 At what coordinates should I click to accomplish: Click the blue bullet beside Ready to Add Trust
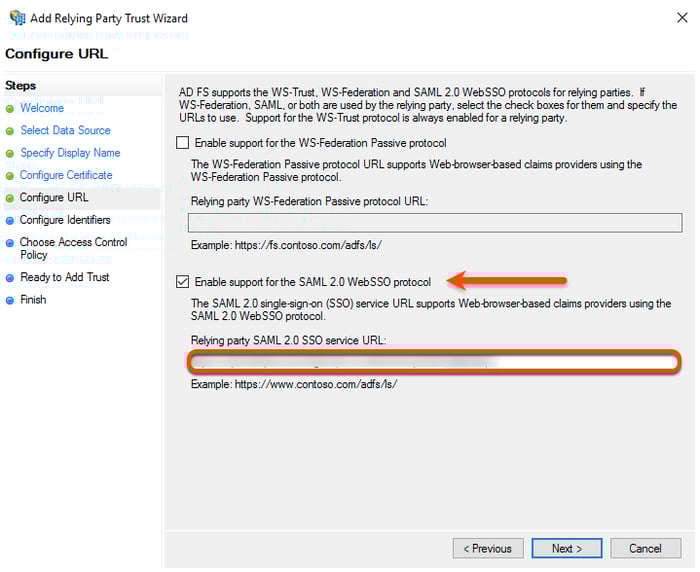[x=10, y=277]
